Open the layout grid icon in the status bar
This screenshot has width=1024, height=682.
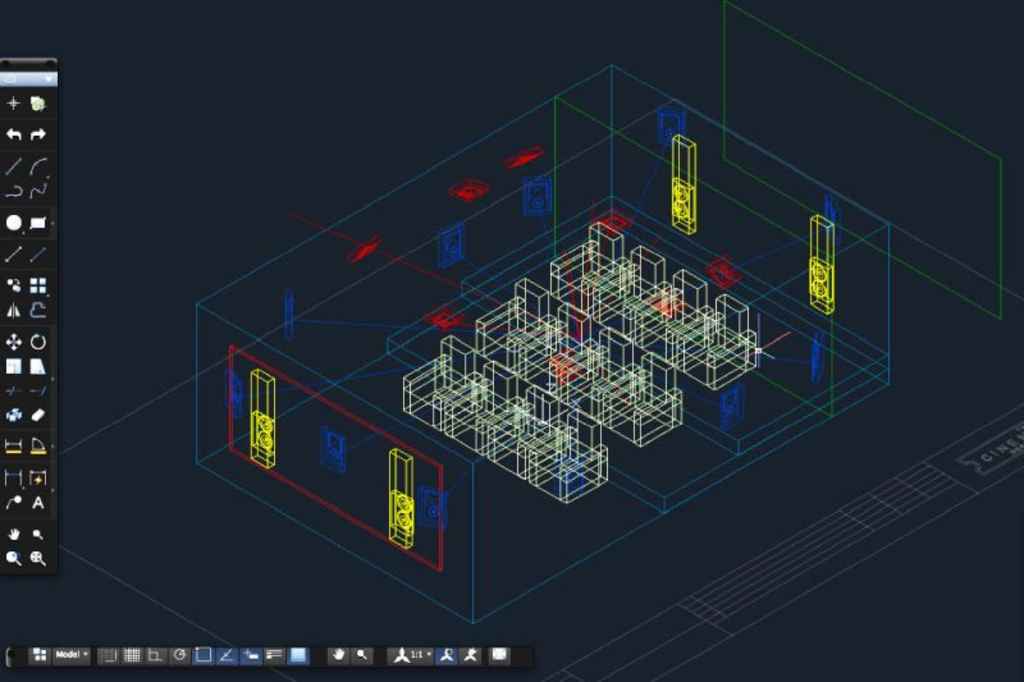click(x=40, y=655)
